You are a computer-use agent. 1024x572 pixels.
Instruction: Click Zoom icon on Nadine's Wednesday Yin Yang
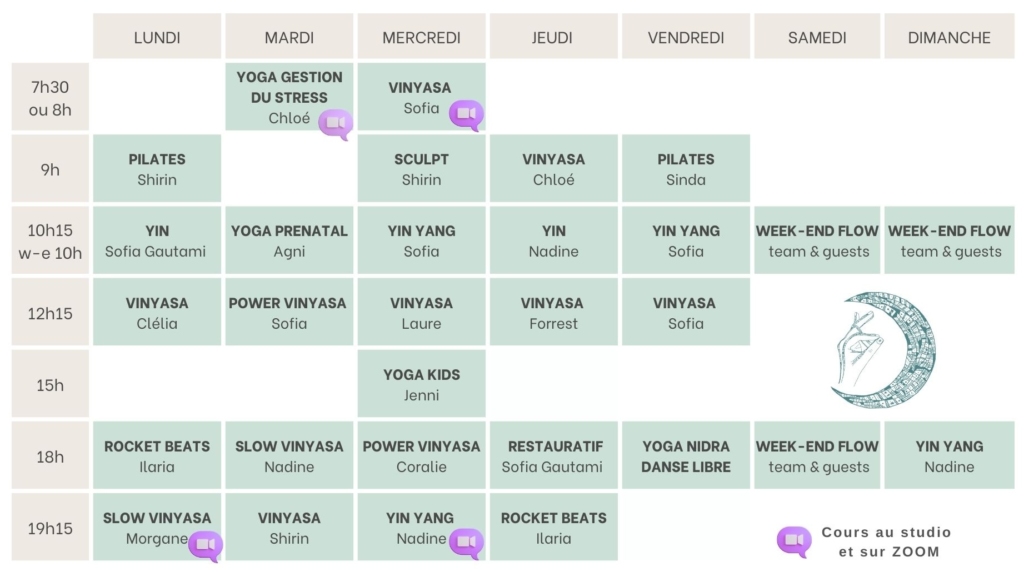(466, 542)
